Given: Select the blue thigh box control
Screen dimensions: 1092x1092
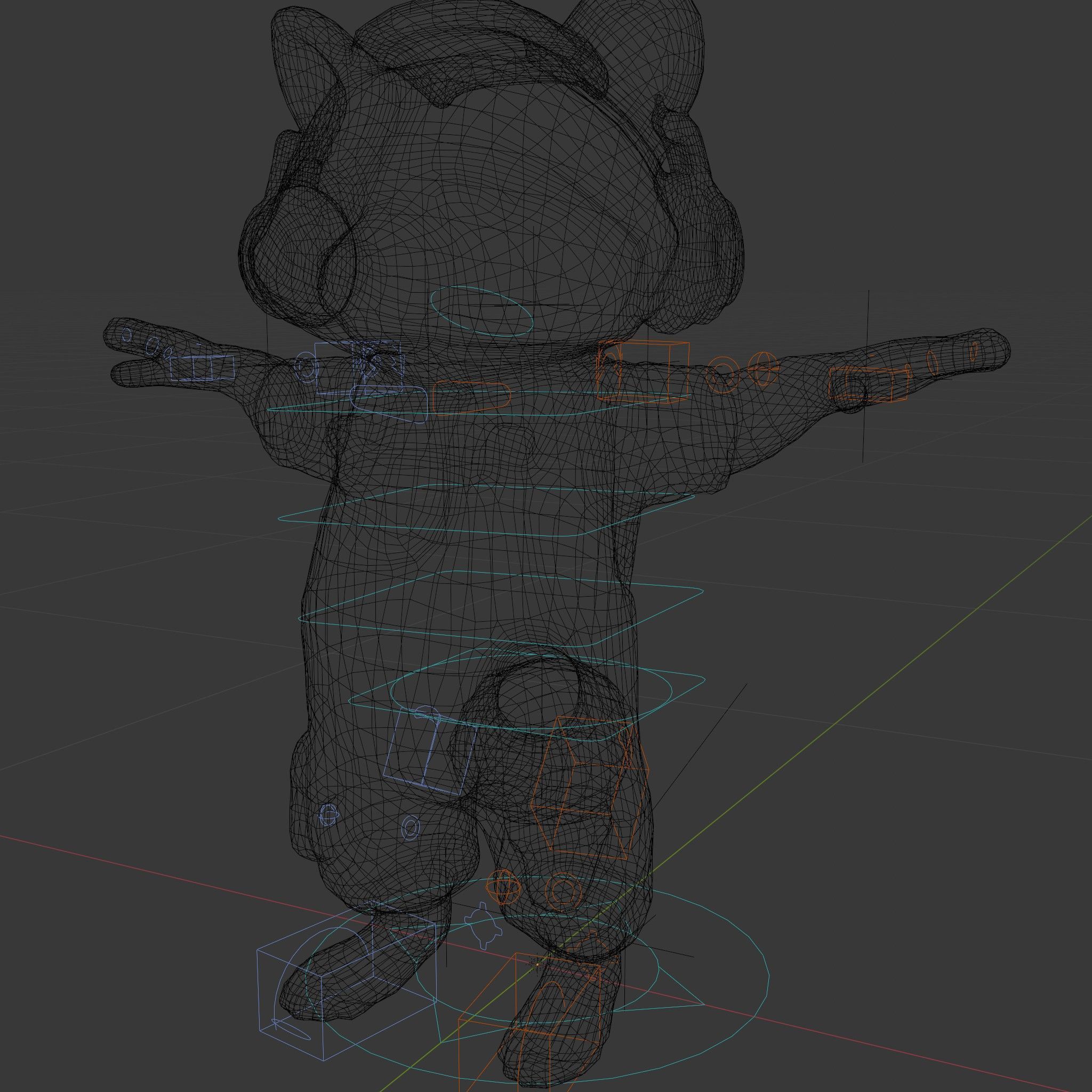Looking at the screenshot, I should [x=431, y=752].
